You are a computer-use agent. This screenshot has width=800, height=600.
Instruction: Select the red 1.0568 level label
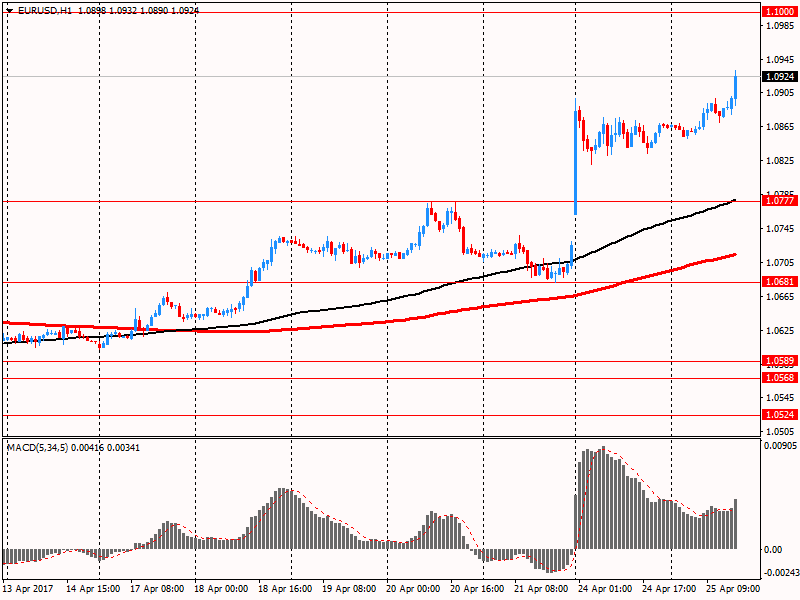(780, 378)
